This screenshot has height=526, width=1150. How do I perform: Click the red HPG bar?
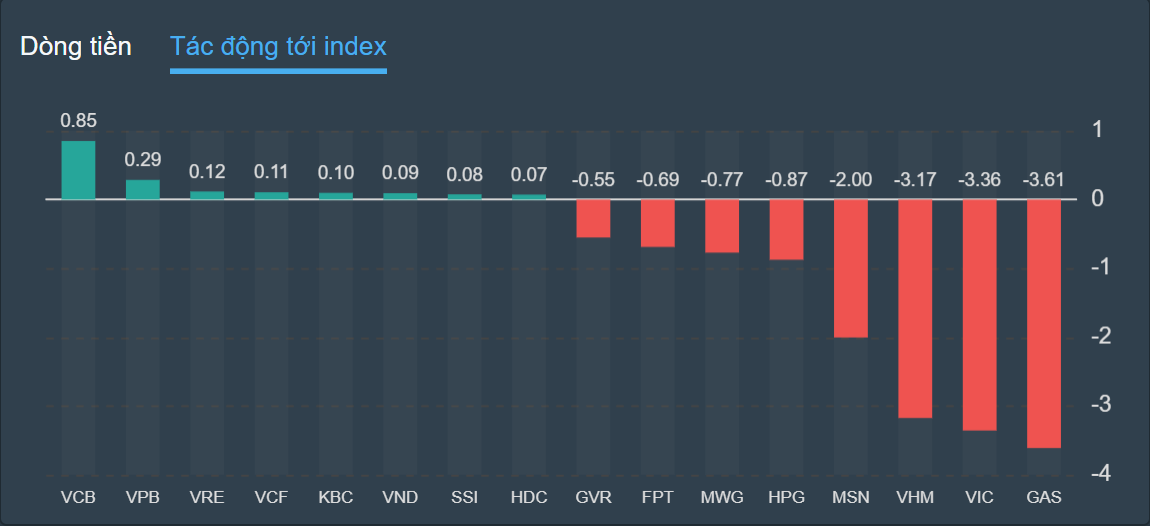click(x=786, y=229)
